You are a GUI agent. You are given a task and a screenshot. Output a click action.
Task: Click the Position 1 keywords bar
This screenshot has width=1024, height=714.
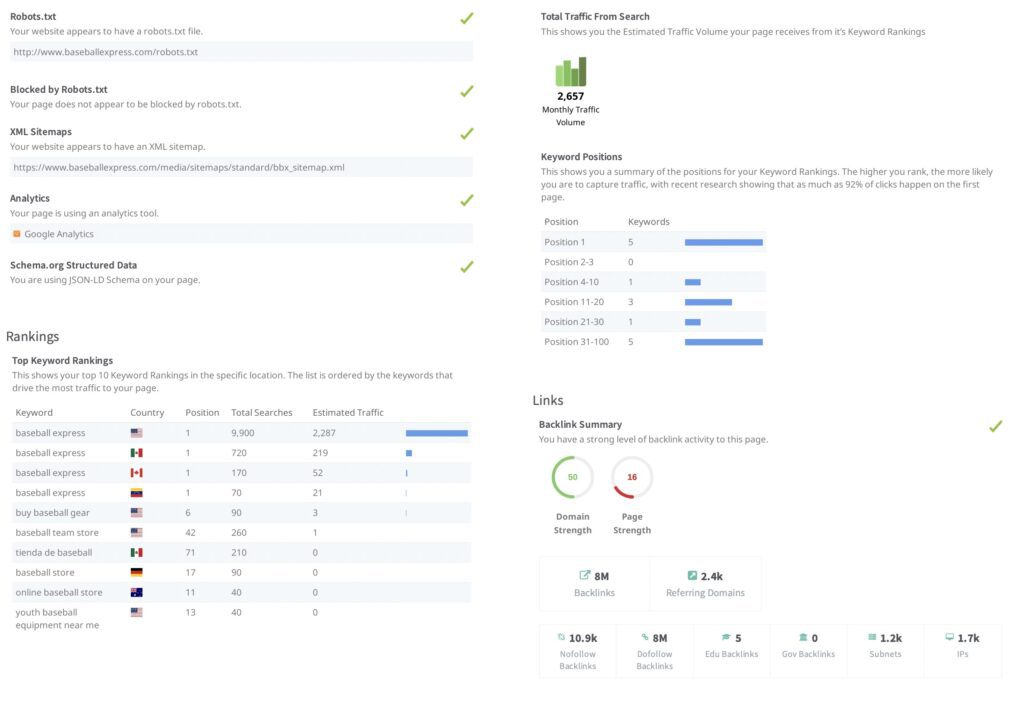(723, 242)
